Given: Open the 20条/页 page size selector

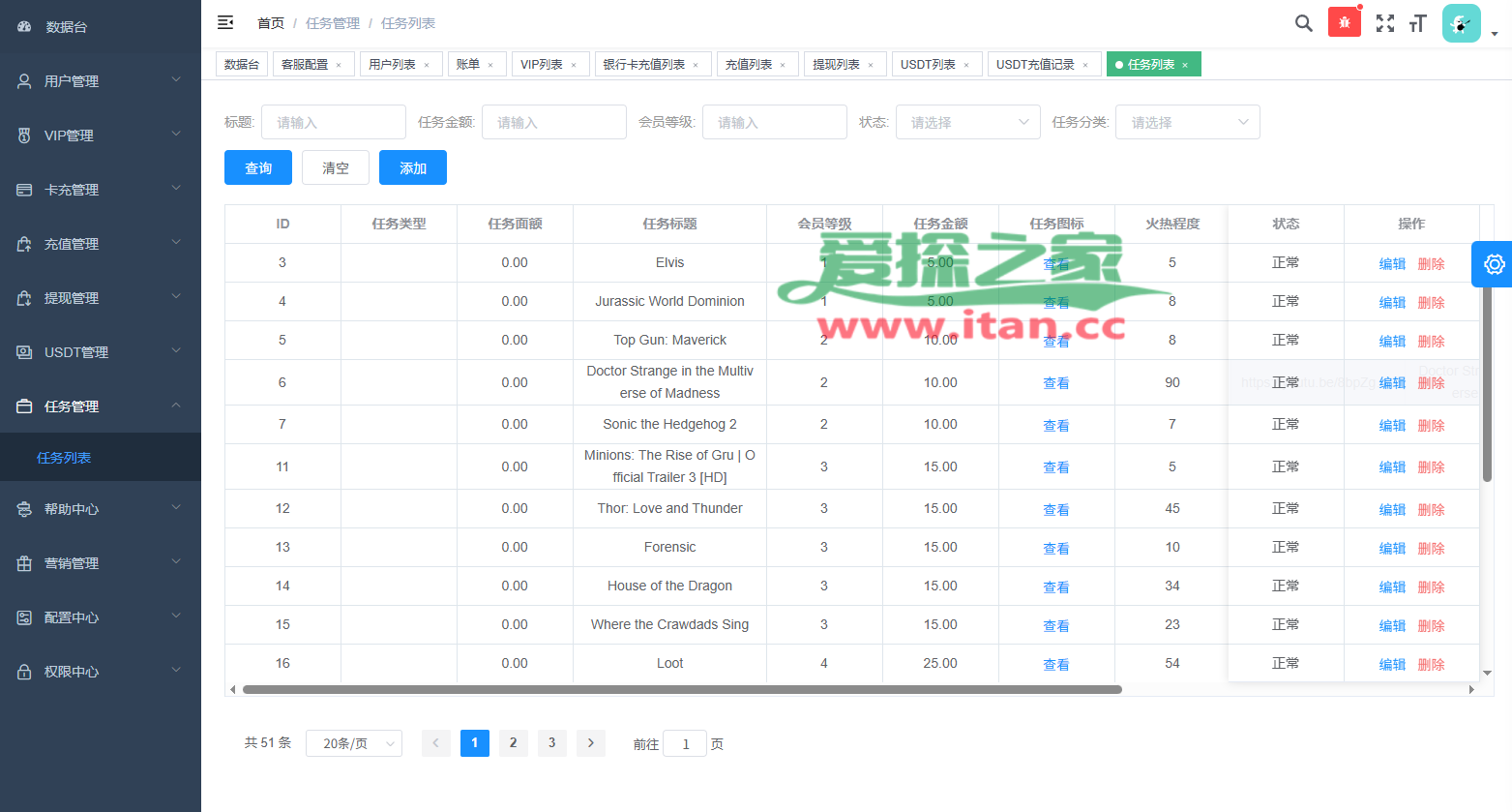Looking at the screenshot, I should (x=354, y=743).
